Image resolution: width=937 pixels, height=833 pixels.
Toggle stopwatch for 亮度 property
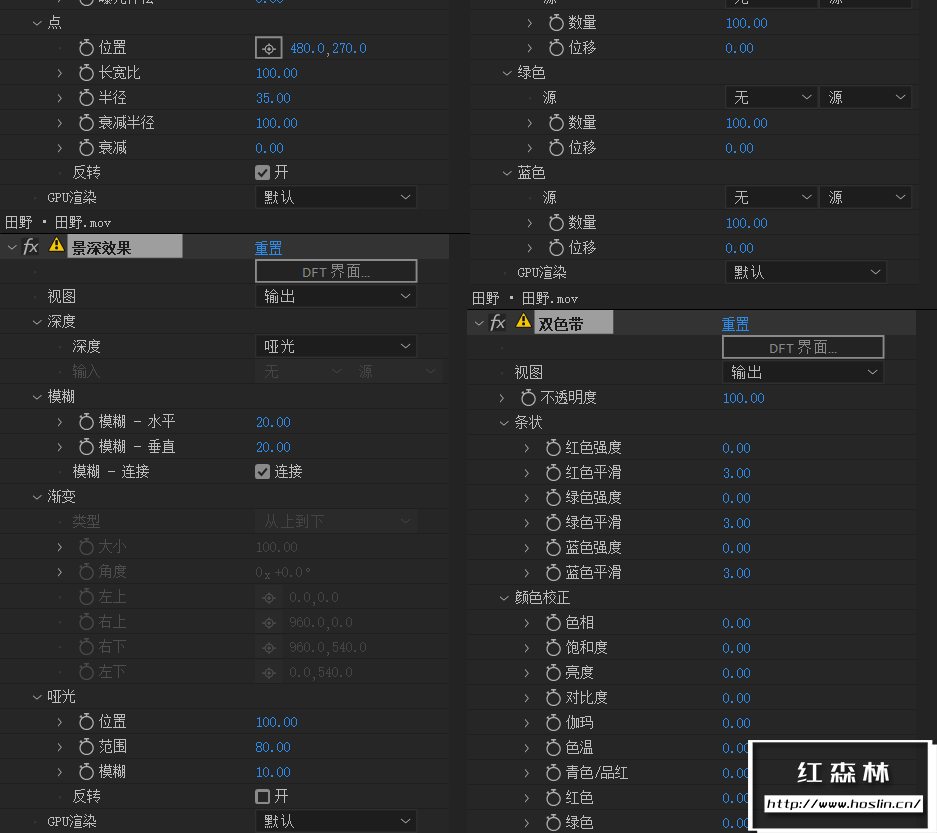coord(553,673)
